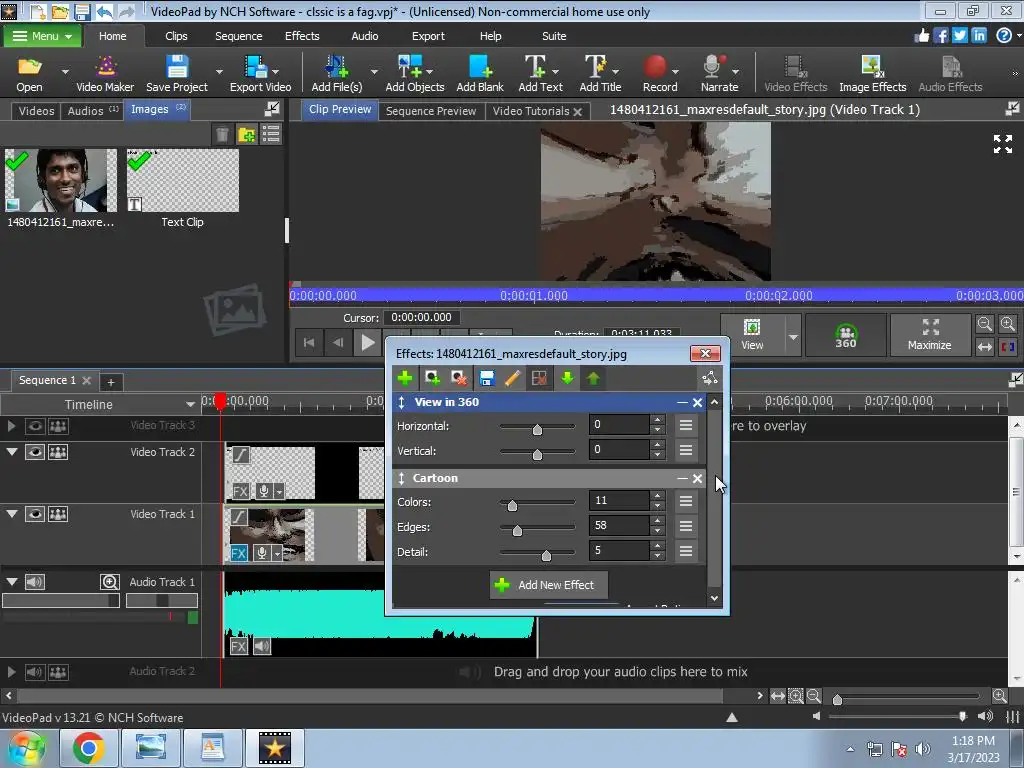The width and height of the screenshot is (1024, 768).
Task: Switch to the Clips ribbon tab
Action: tap(176, 36)
